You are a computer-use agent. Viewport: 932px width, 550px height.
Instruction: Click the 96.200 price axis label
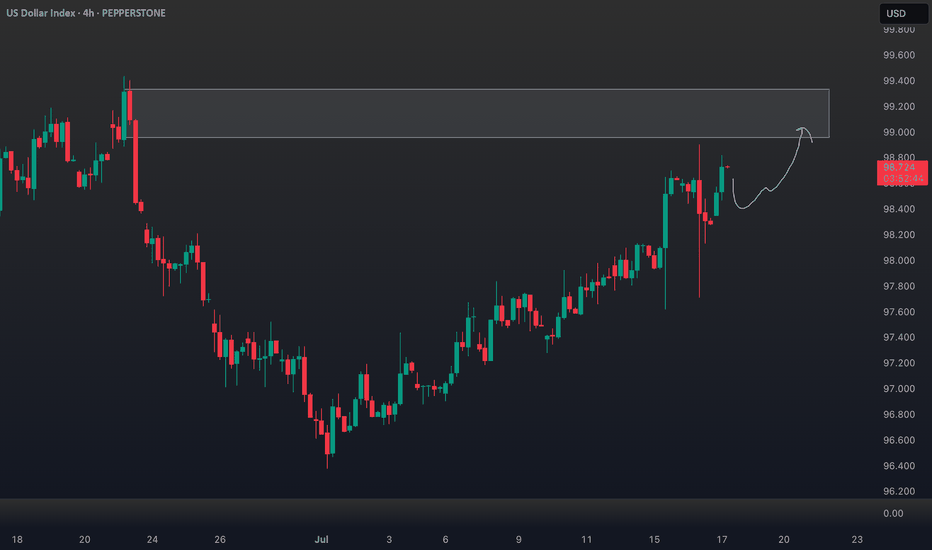click(899, 491)
